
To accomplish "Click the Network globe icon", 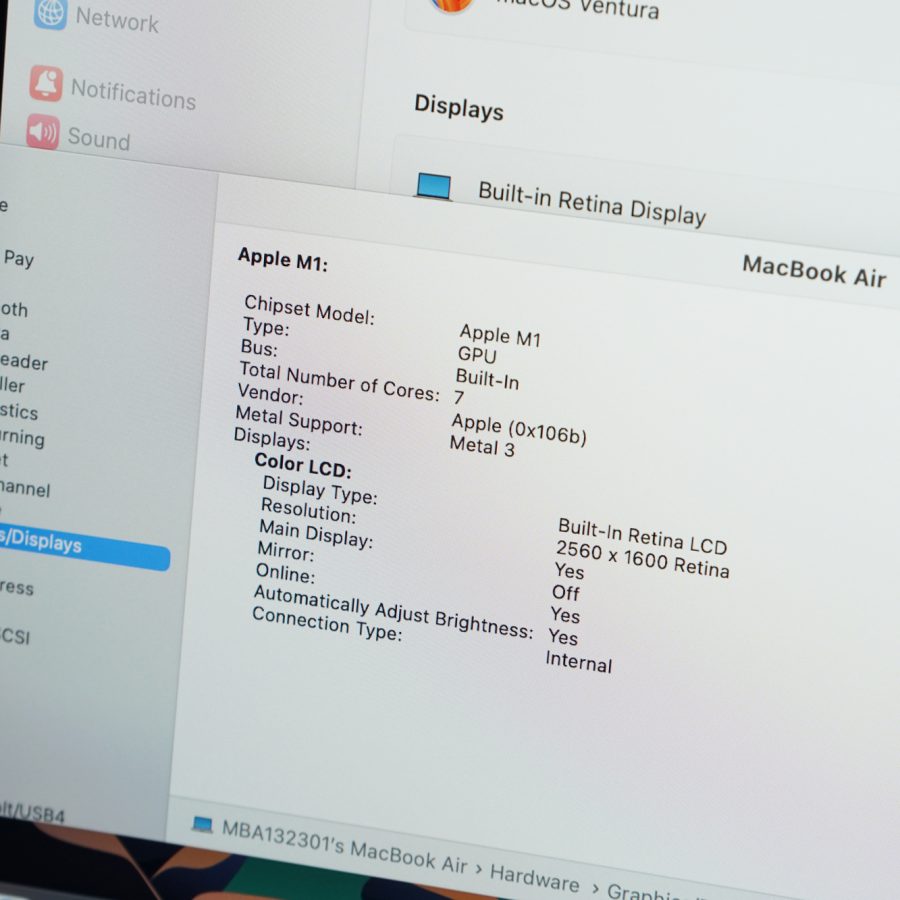I will [50, 13].
